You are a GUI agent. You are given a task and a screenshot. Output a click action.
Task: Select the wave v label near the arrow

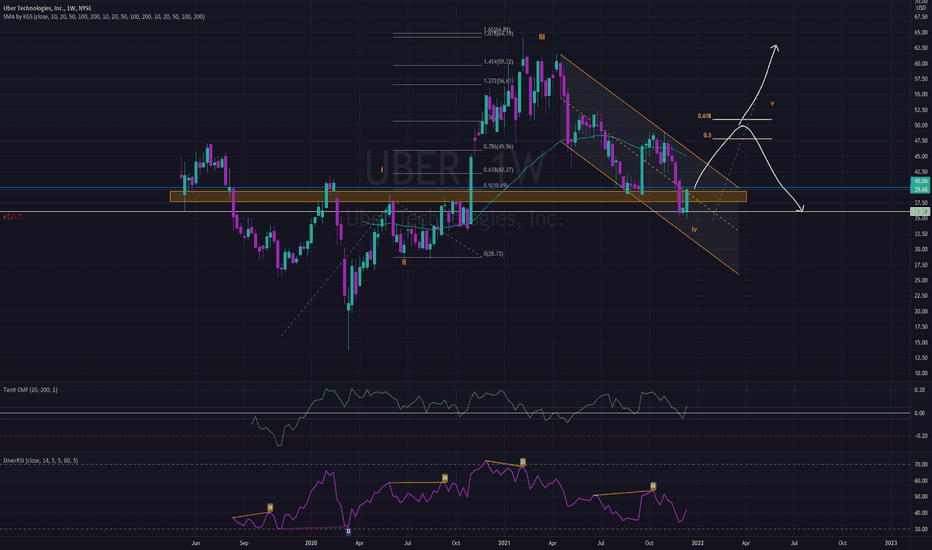[x=772, y=103]
